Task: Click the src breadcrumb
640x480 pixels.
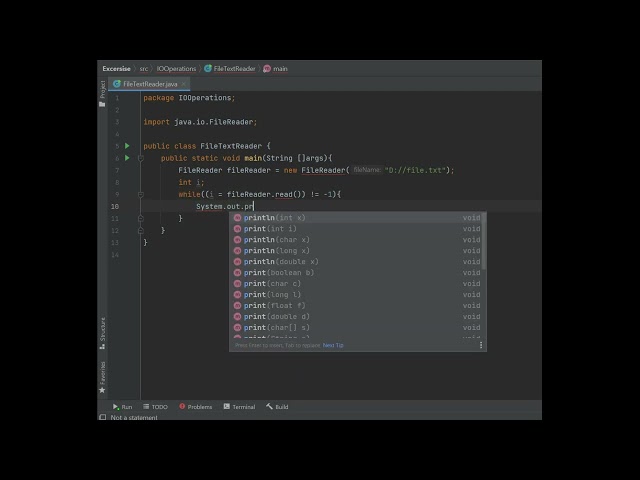Action: (144, 69)
